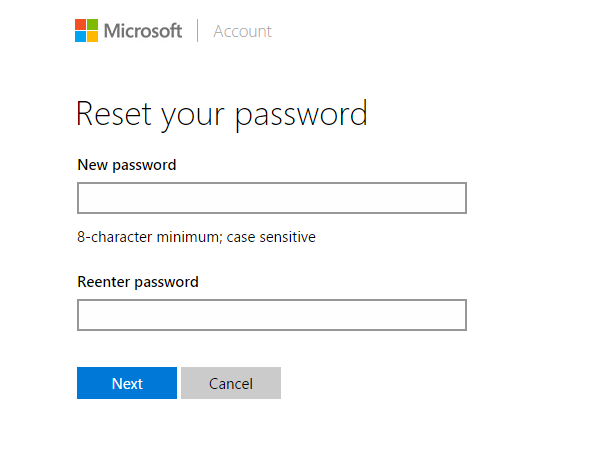The height and width of the screenshot is (462, 599).
Task: Click the gray Cancel button
Action: click(231, 383)
